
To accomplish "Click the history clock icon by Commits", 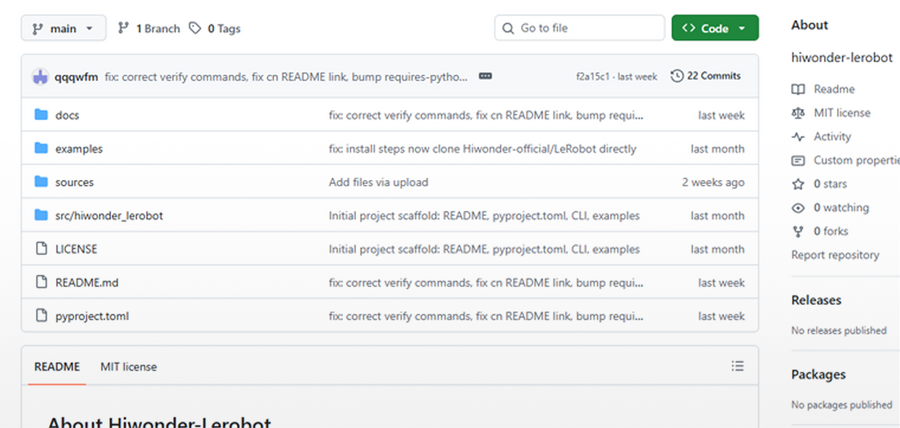I will coord(677,76).
